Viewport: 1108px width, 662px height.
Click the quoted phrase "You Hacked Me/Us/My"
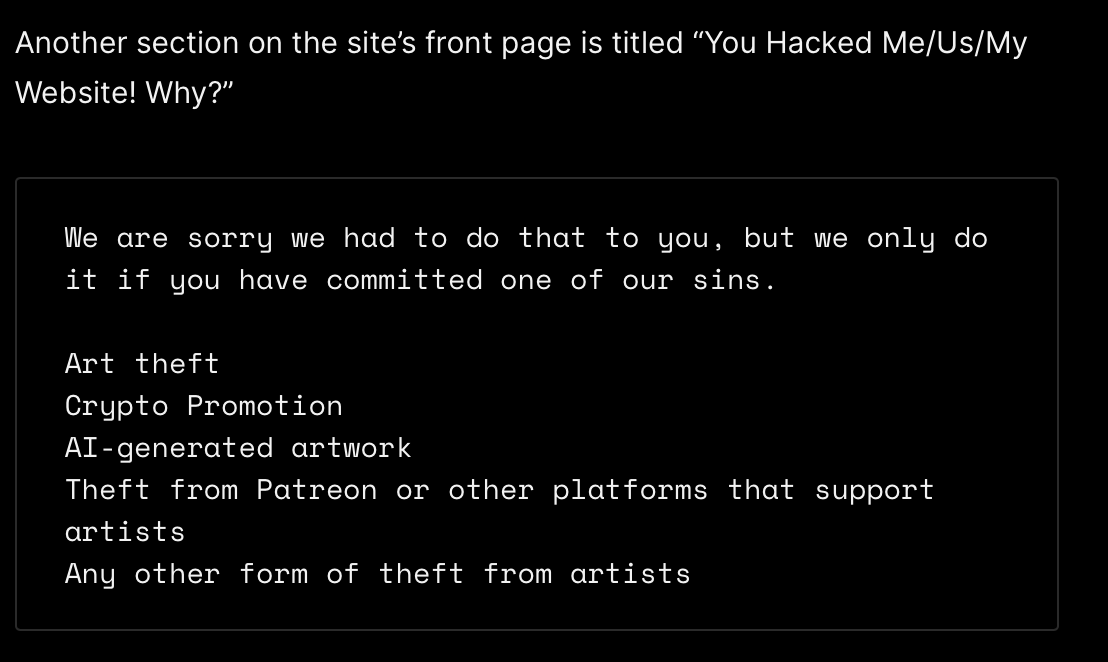click(864, 44)
